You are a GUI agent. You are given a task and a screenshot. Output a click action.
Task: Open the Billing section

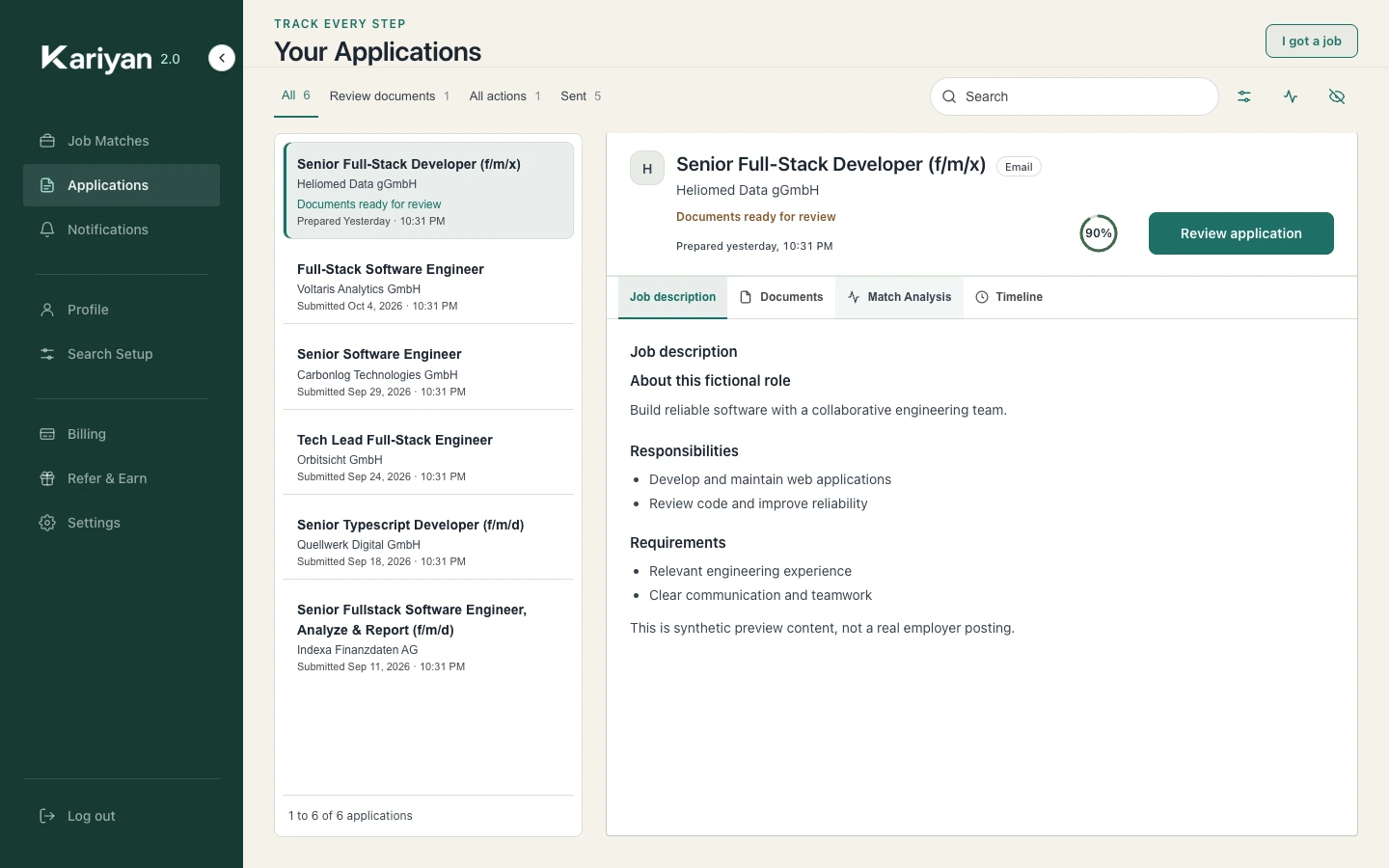(122, 434)
